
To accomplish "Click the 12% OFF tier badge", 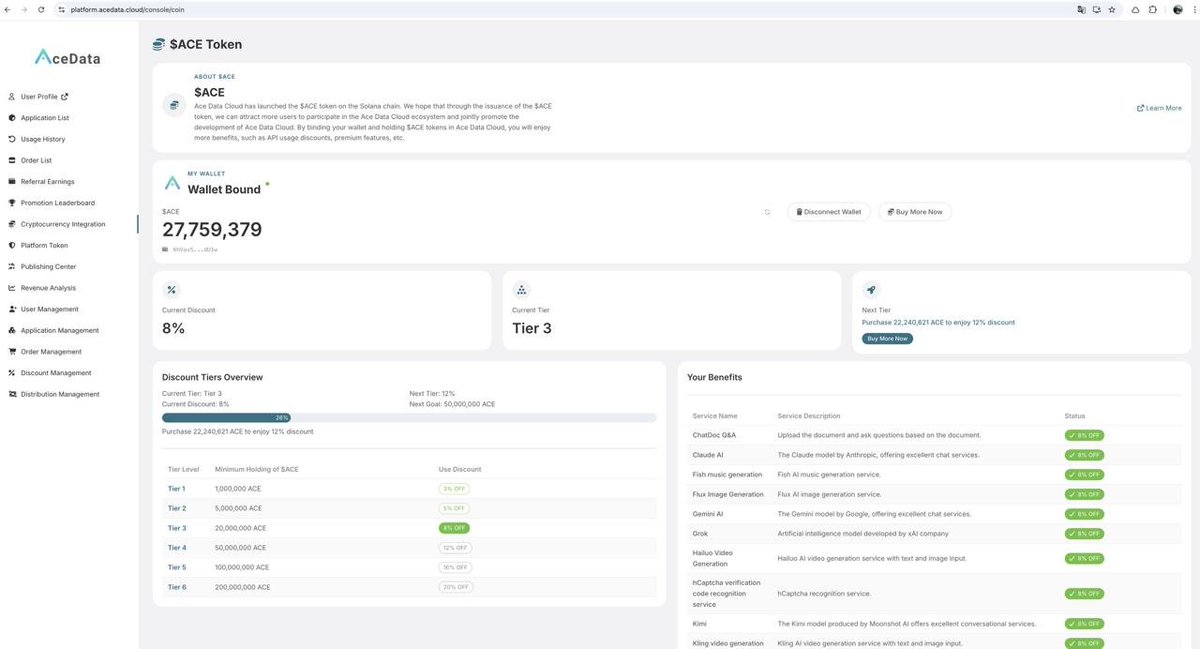I will tap(455, 548).
